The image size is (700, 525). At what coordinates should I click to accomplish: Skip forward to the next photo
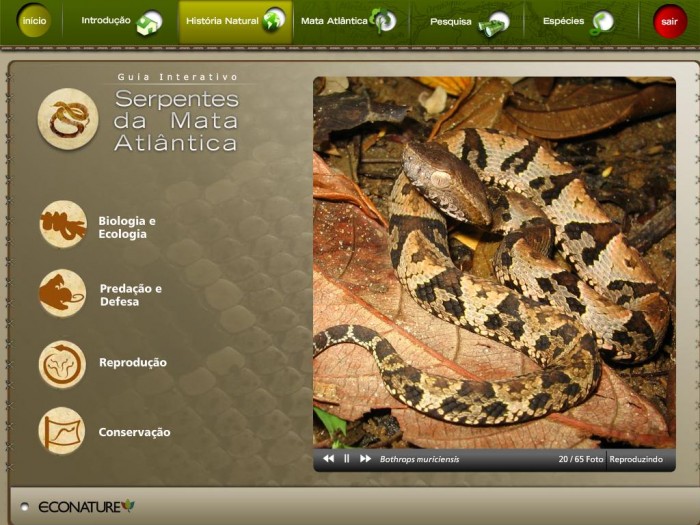coord(365,458)
